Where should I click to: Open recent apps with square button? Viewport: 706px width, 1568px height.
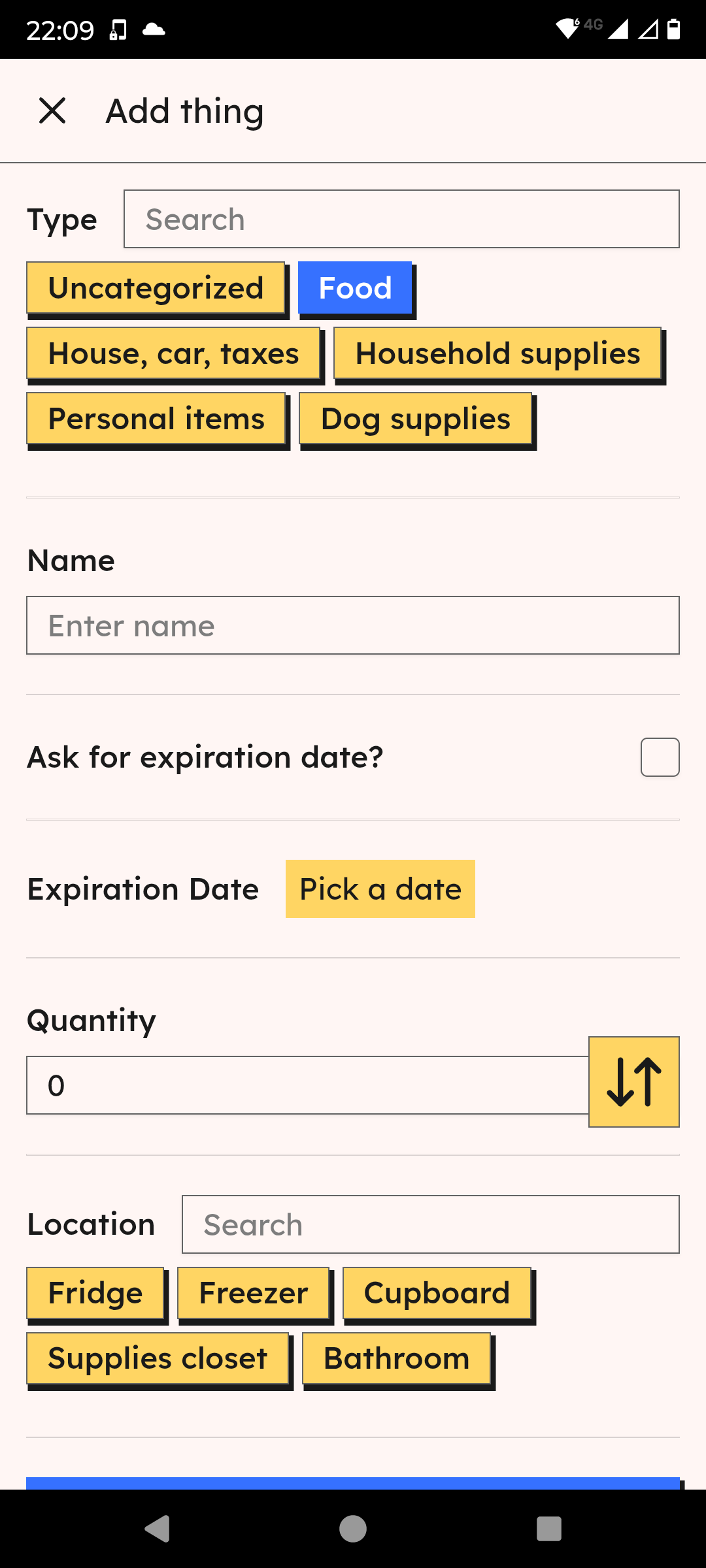[x=548, y=1528]
